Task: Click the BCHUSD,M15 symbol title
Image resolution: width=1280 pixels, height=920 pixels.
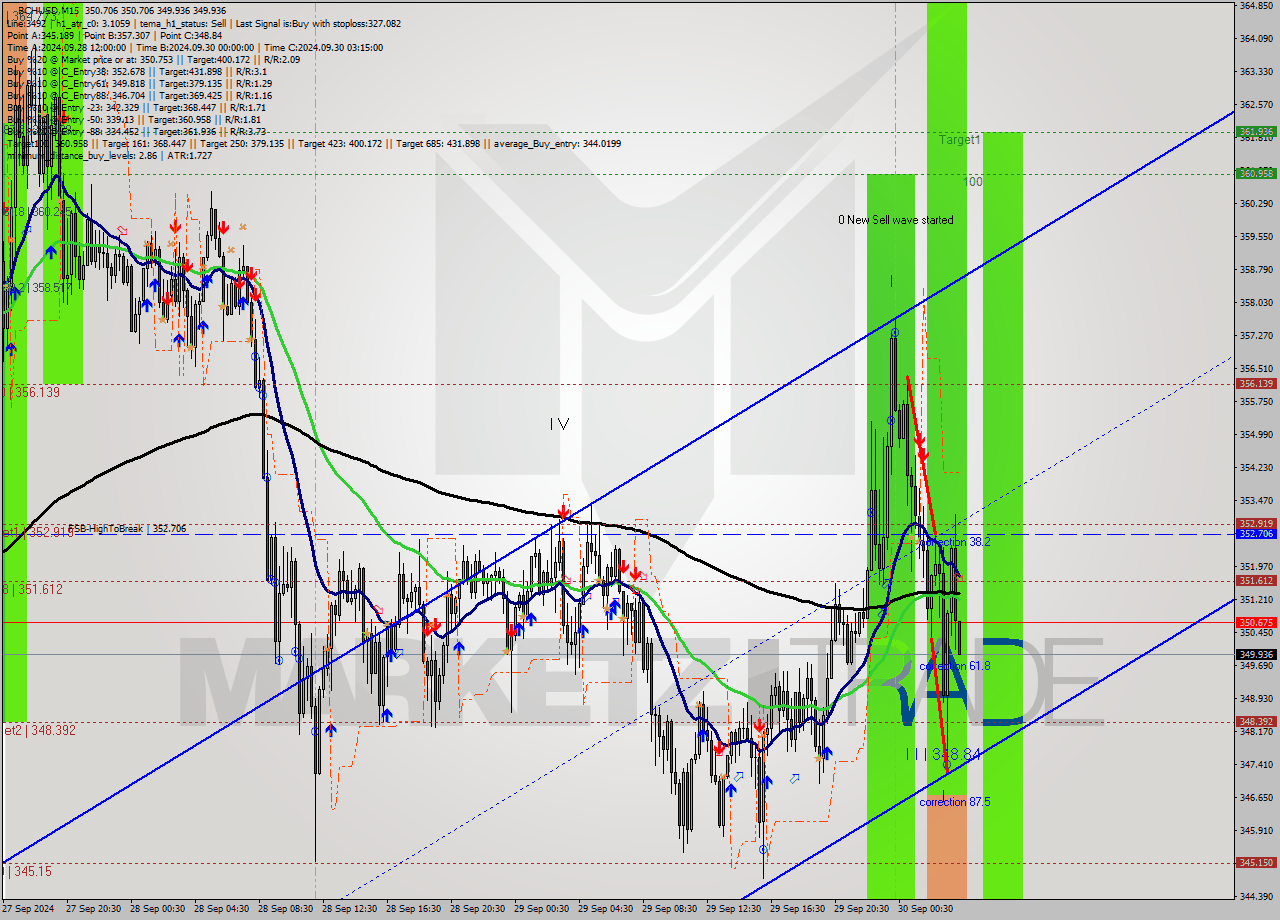Action: pyautogui.click(x=50, y=11)
